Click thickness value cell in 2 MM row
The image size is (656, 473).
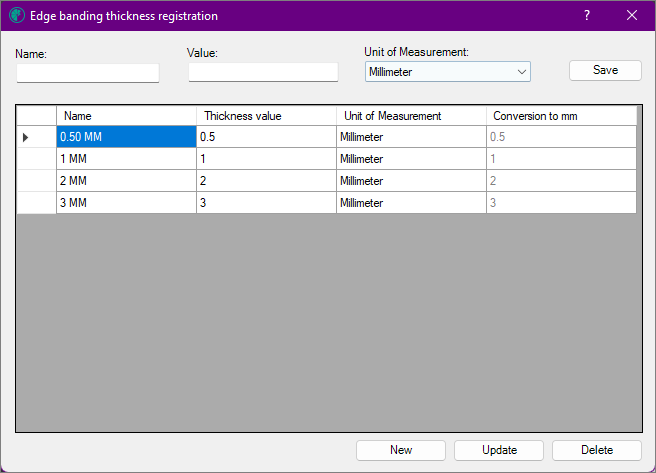point(266,181)
